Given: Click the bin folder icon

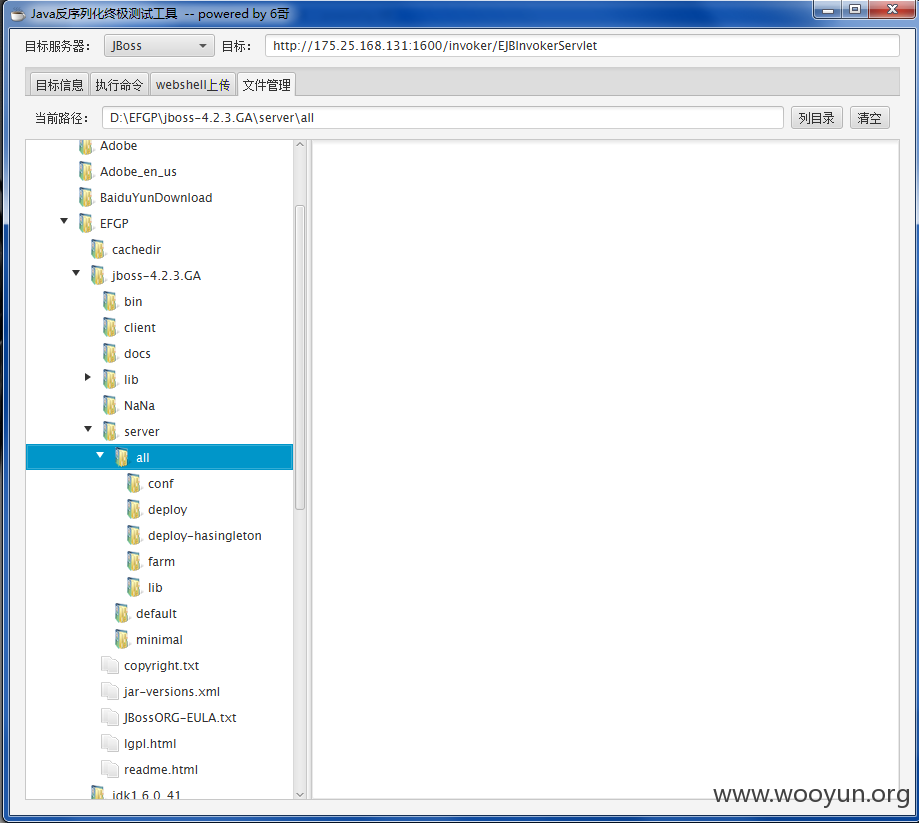Looking at the screenshot, I should click(x=110, y=301).
